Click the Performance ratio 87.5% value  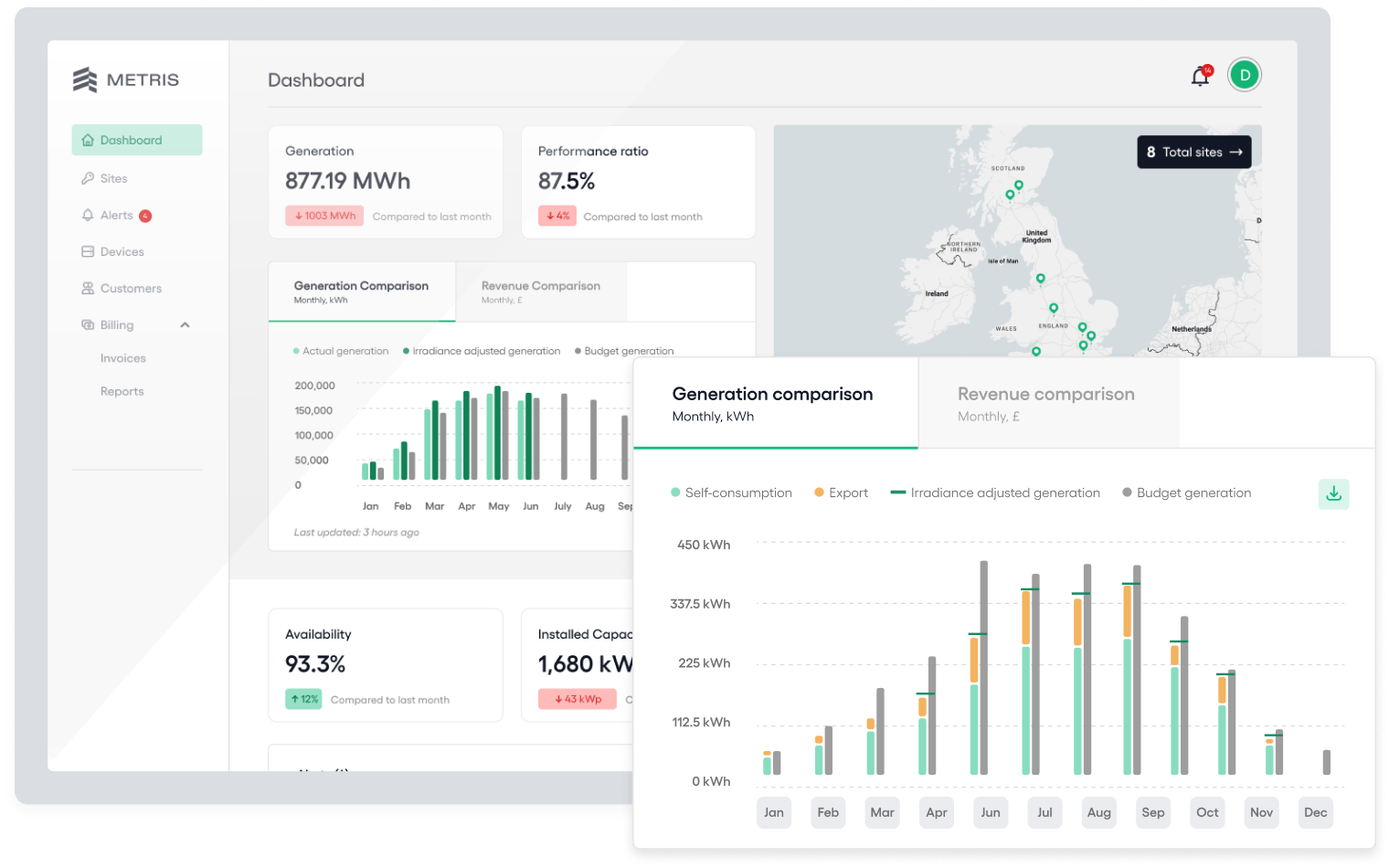point(567,181)
